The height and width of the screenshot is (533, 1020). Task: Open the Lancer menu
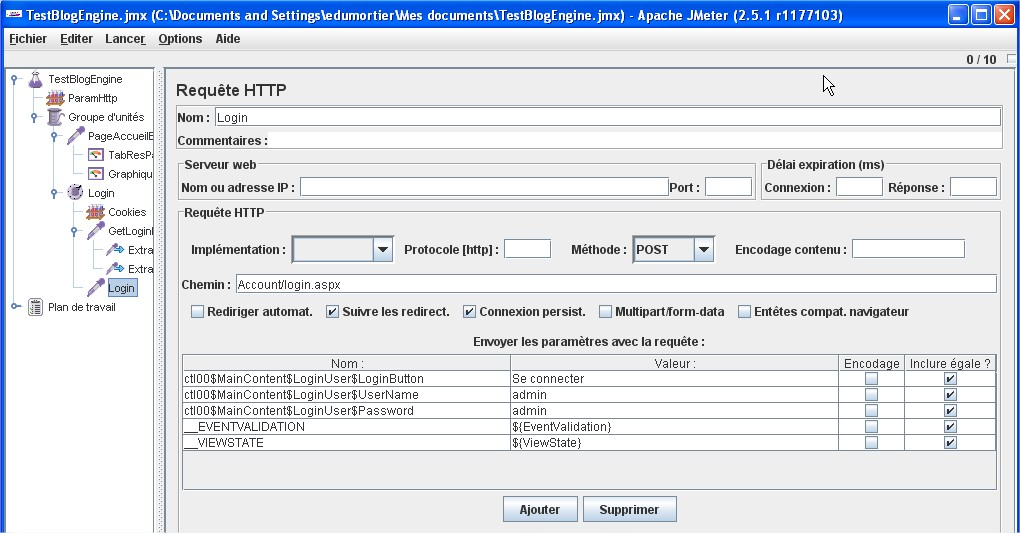coord(125,39)
